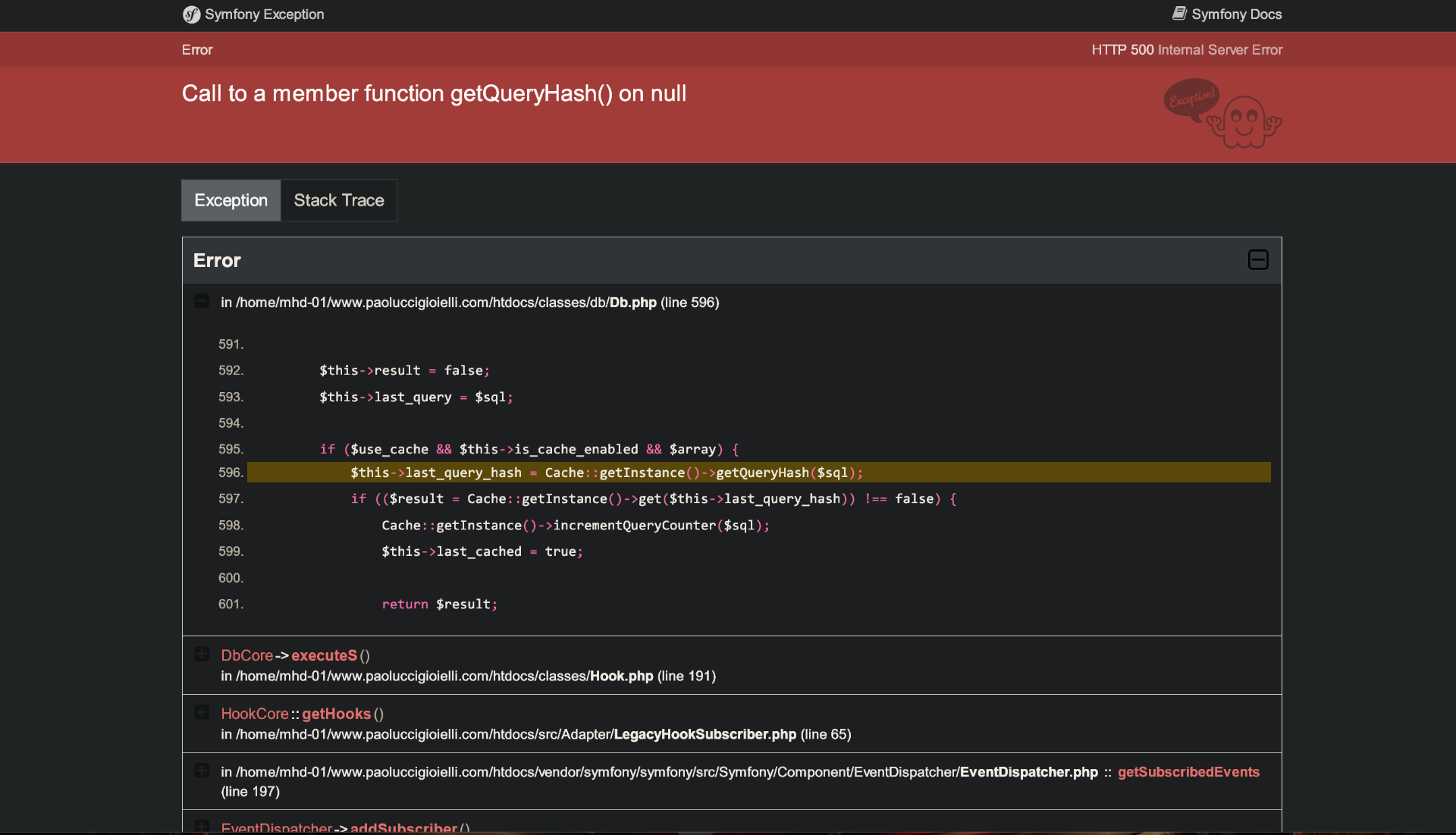Click the getSubscribedEvents method name
The width and height of the screenshot is (1456, 835).
pos(1188,772)
